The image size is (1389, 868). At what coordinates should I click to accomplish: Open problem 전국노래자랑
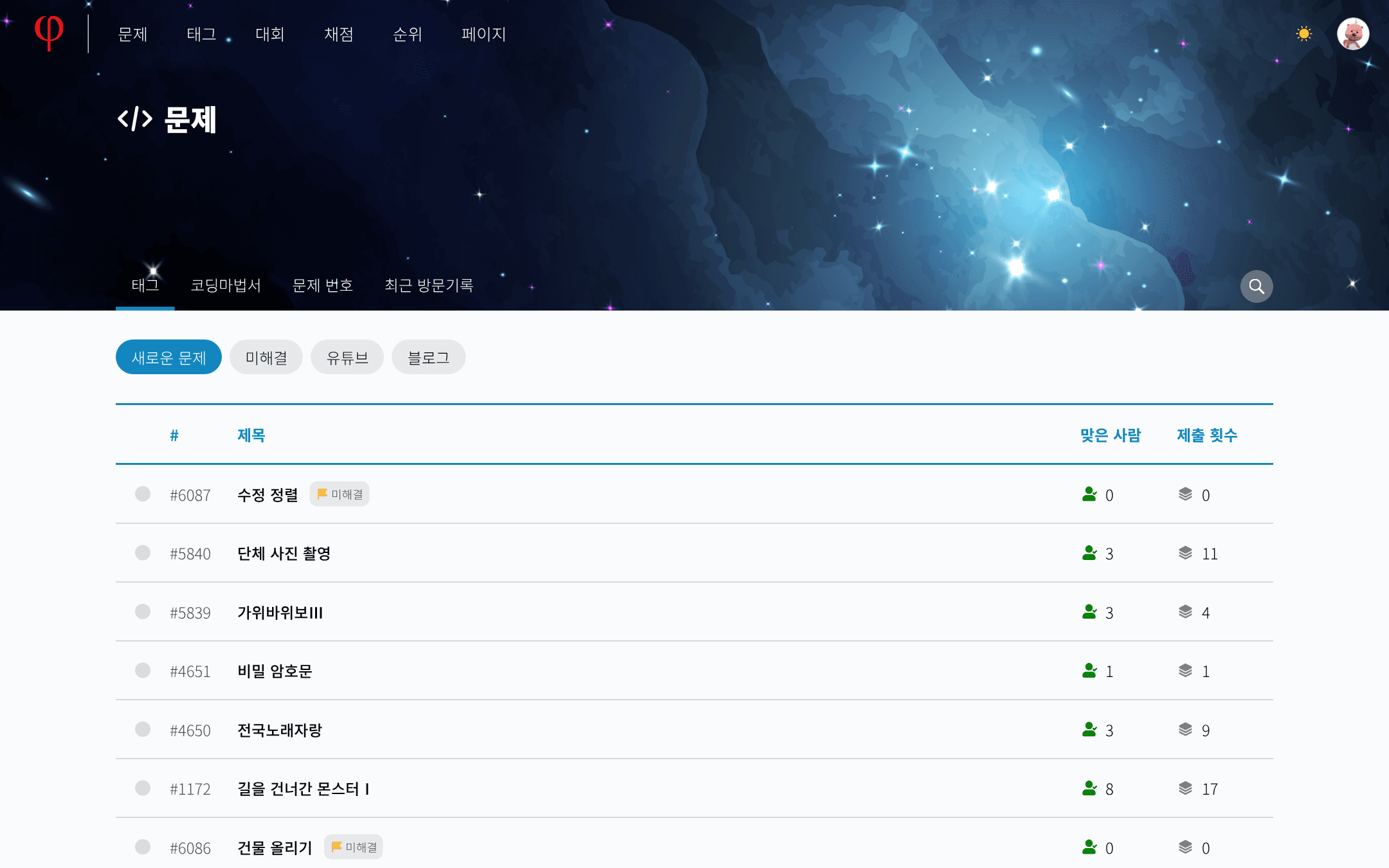click(x=280, y=730)
